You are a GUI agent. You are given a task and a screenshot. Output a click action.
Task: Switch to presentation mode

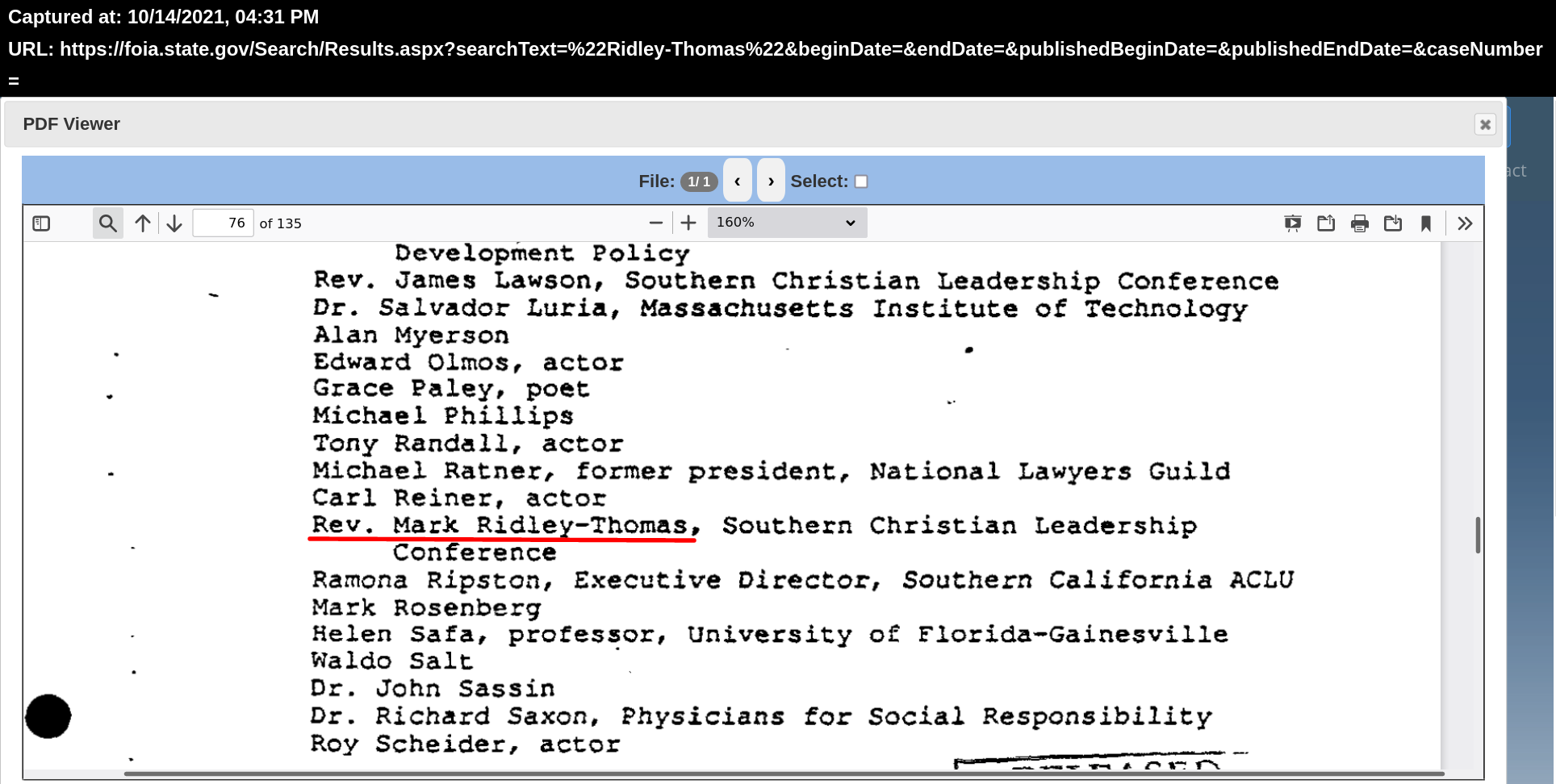(x=1293, y=223)
